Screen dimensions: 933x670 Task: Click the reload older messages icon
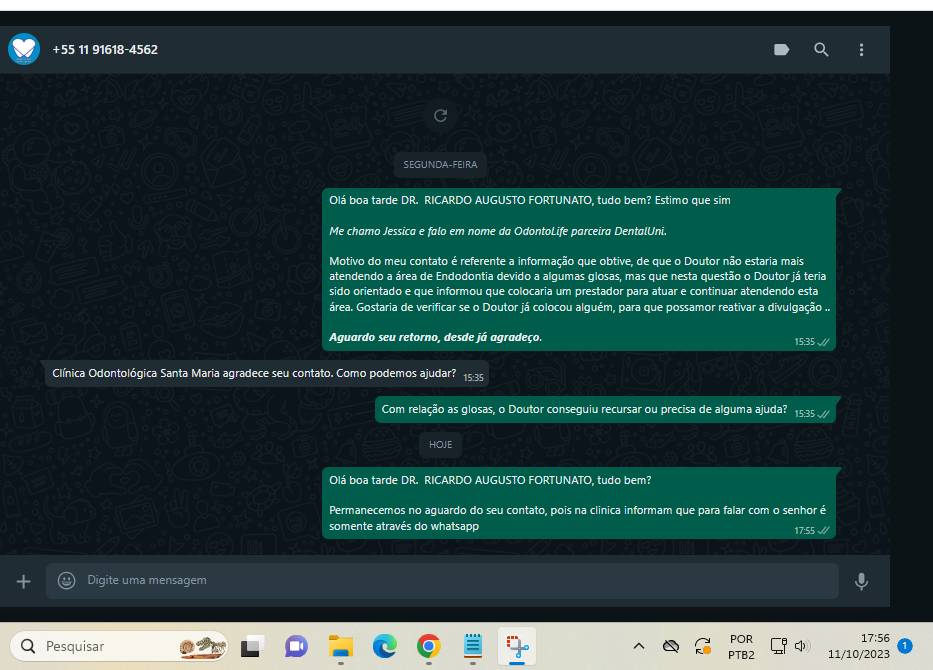click(440, 115)
